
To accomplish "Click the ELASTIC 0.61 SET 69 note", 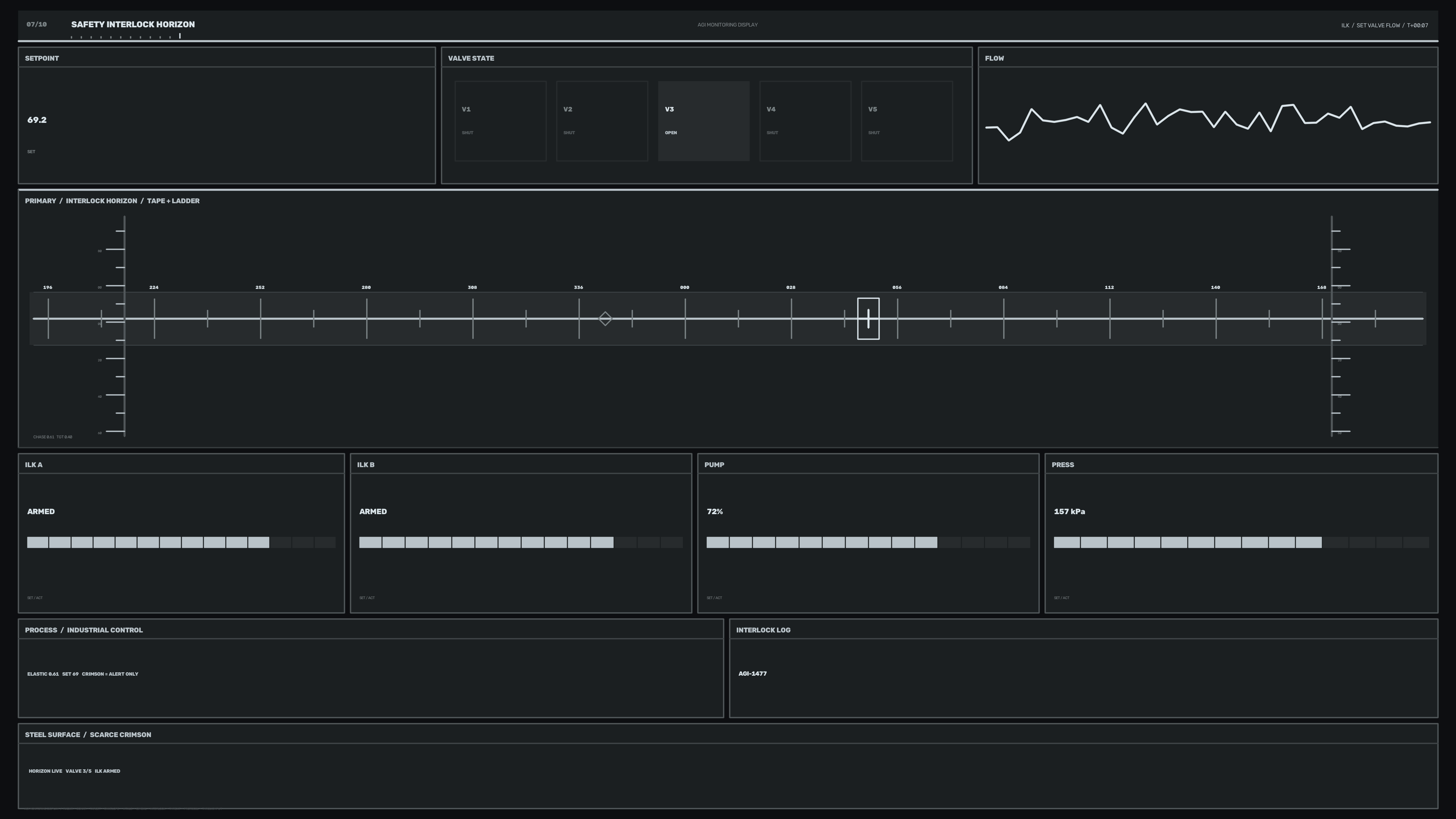I will pos(83,674).
